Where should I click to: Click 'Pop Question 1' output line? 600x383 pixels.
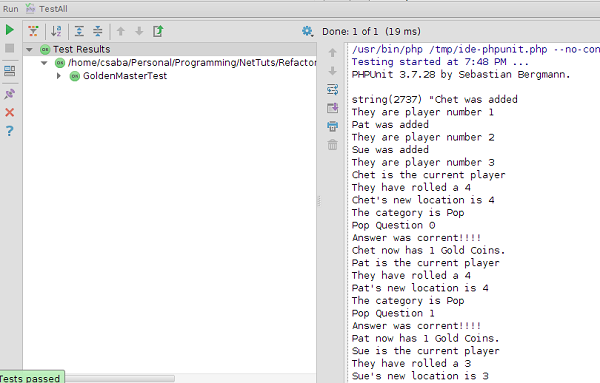click(393, 313)
